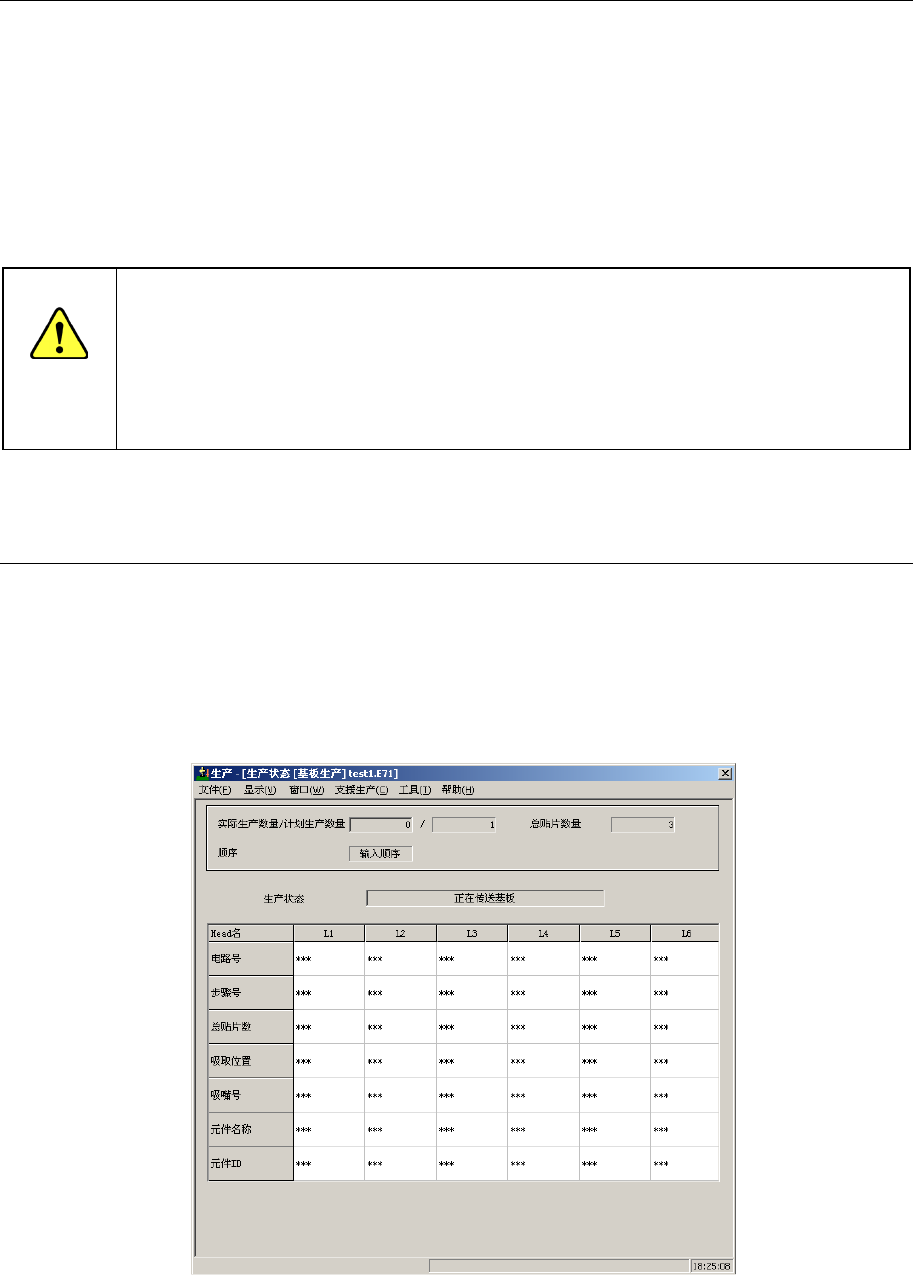Viewport: 913px width, 1275px height.
Task: Click the planned production count field showing 1
Action: [x=464, y=825]
